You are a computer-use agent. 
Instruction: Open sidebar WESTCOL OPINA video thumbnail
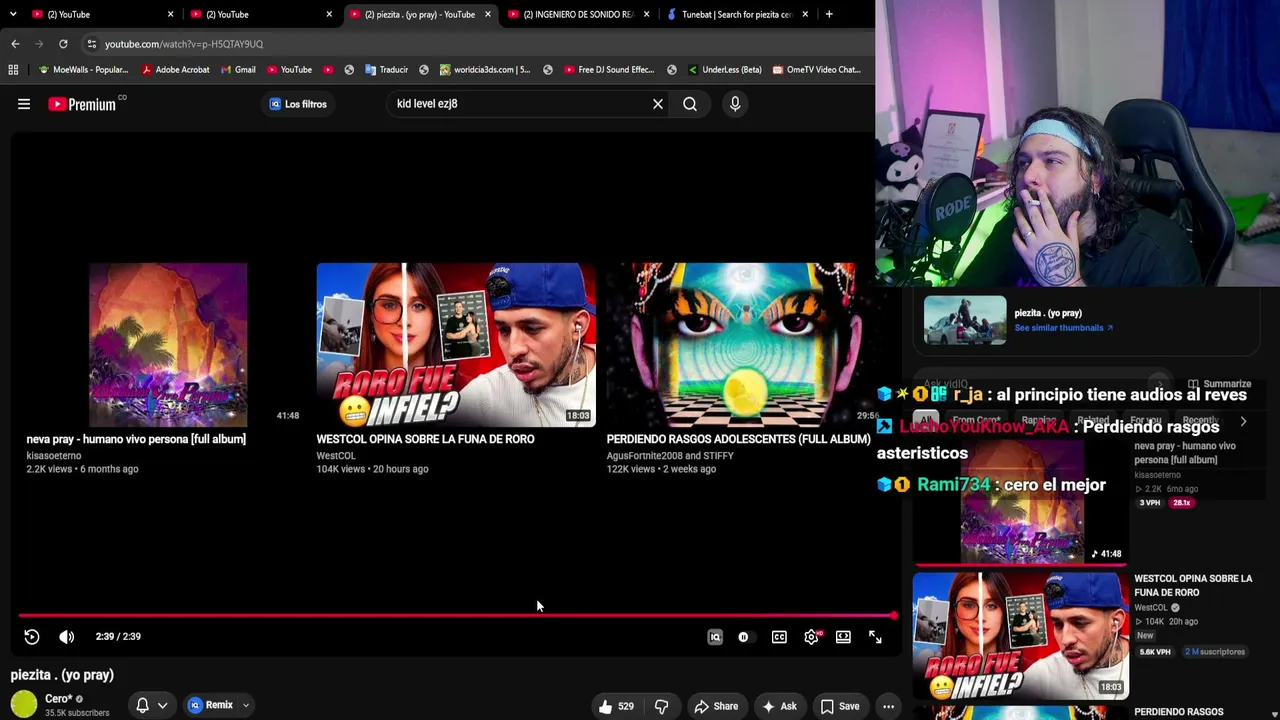(1020, 635)
